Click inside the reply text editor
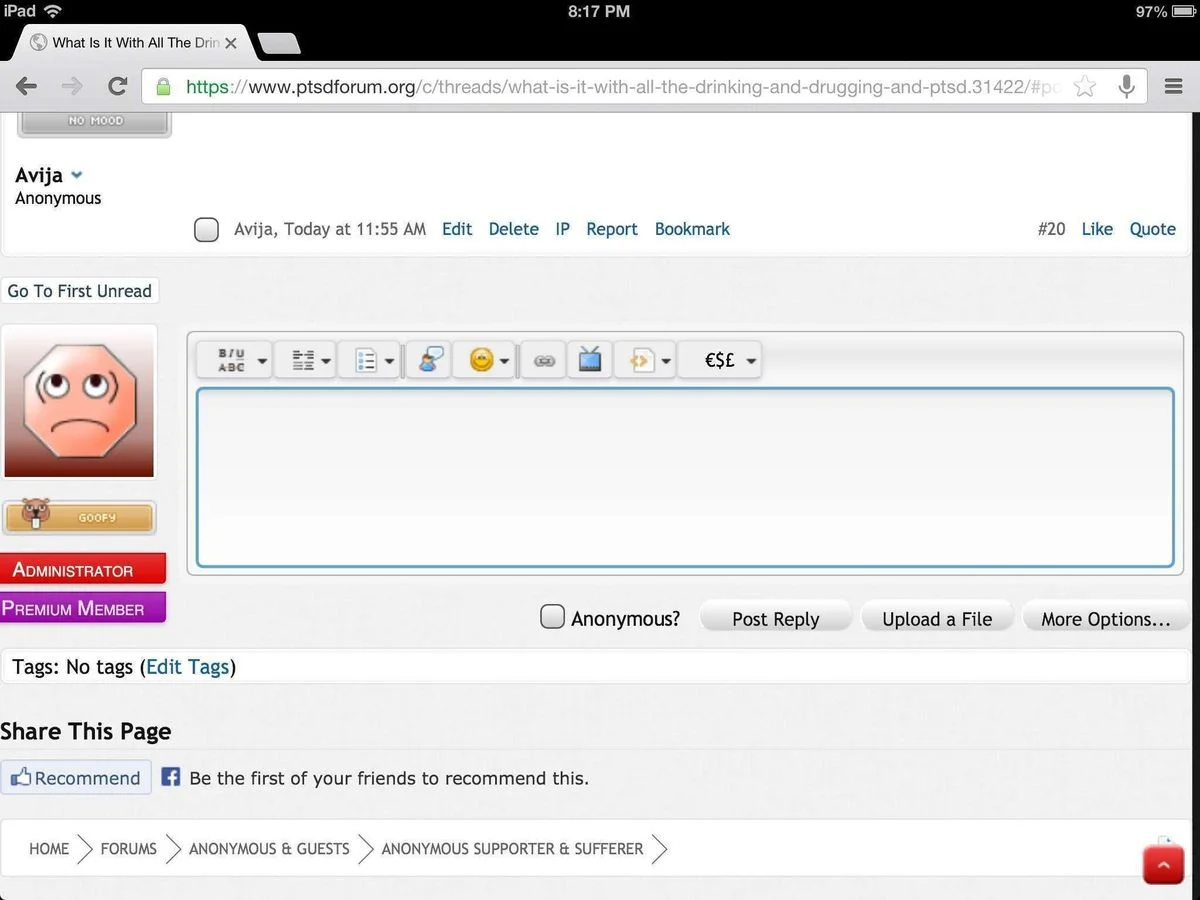1200x900 pixels. [x=685, y=478]
